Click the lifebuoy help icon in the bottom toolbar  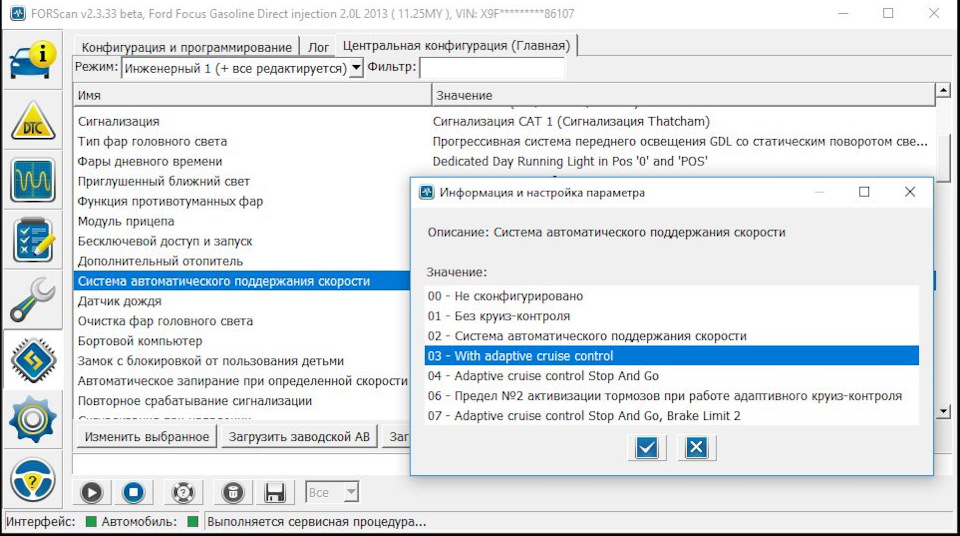point(183,493)
